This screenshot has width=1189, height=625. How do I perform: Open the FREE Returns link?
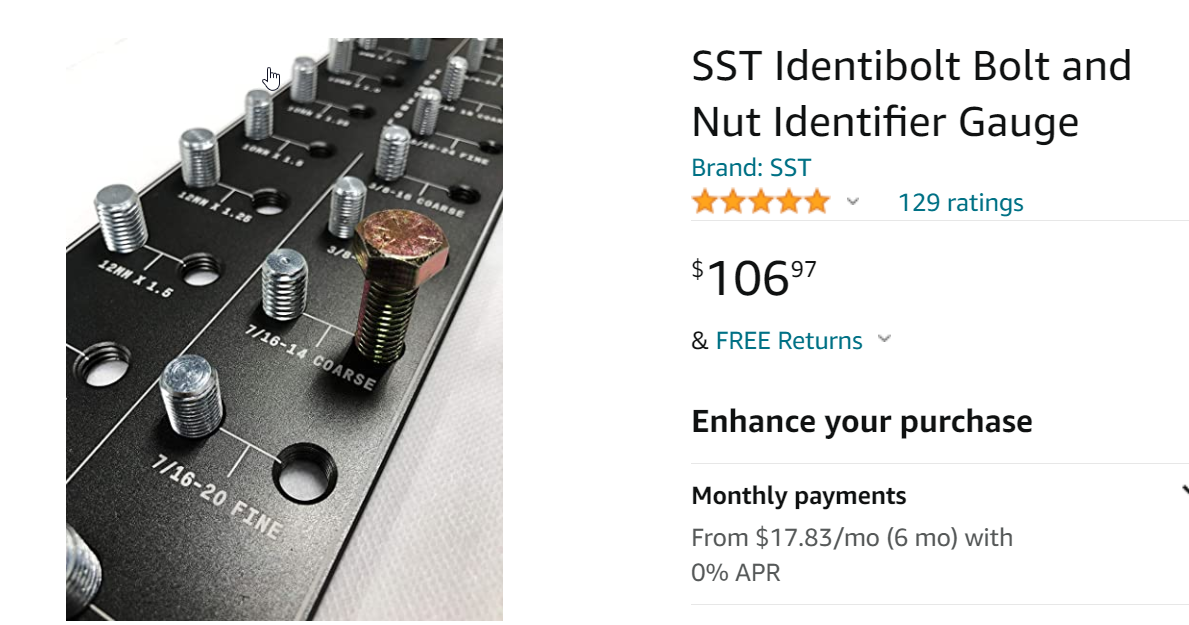[x=789, y=341]
